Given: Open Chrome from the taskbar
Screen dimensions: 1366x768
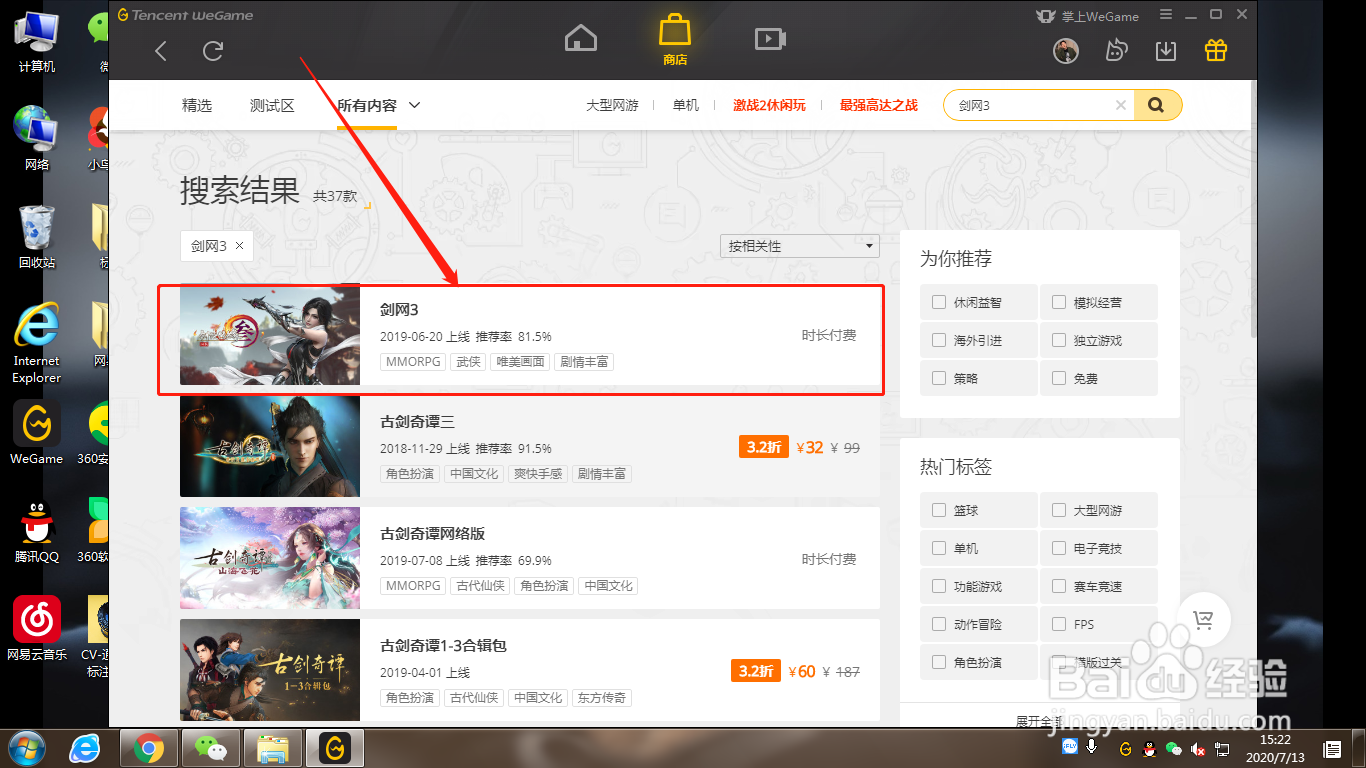Looking at the screenshot, I should (149, 748).
